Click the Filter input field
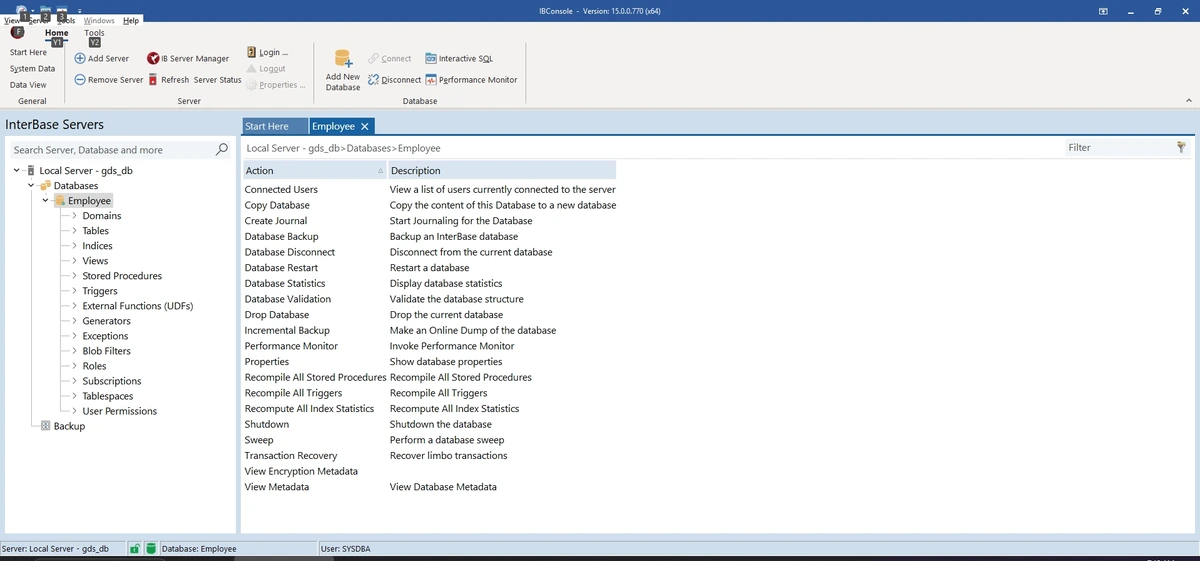The width and height of the screenshot is (1200, 561). pyautogui.click(x=1120, y=147)
